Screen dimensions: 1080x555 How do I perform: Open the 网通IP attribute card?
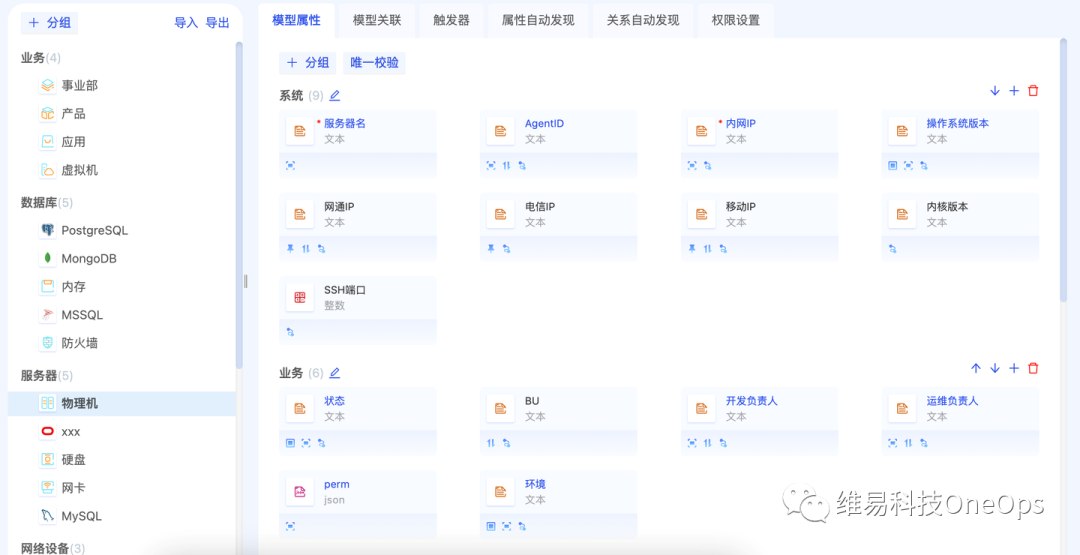click(x=357, y=227)
